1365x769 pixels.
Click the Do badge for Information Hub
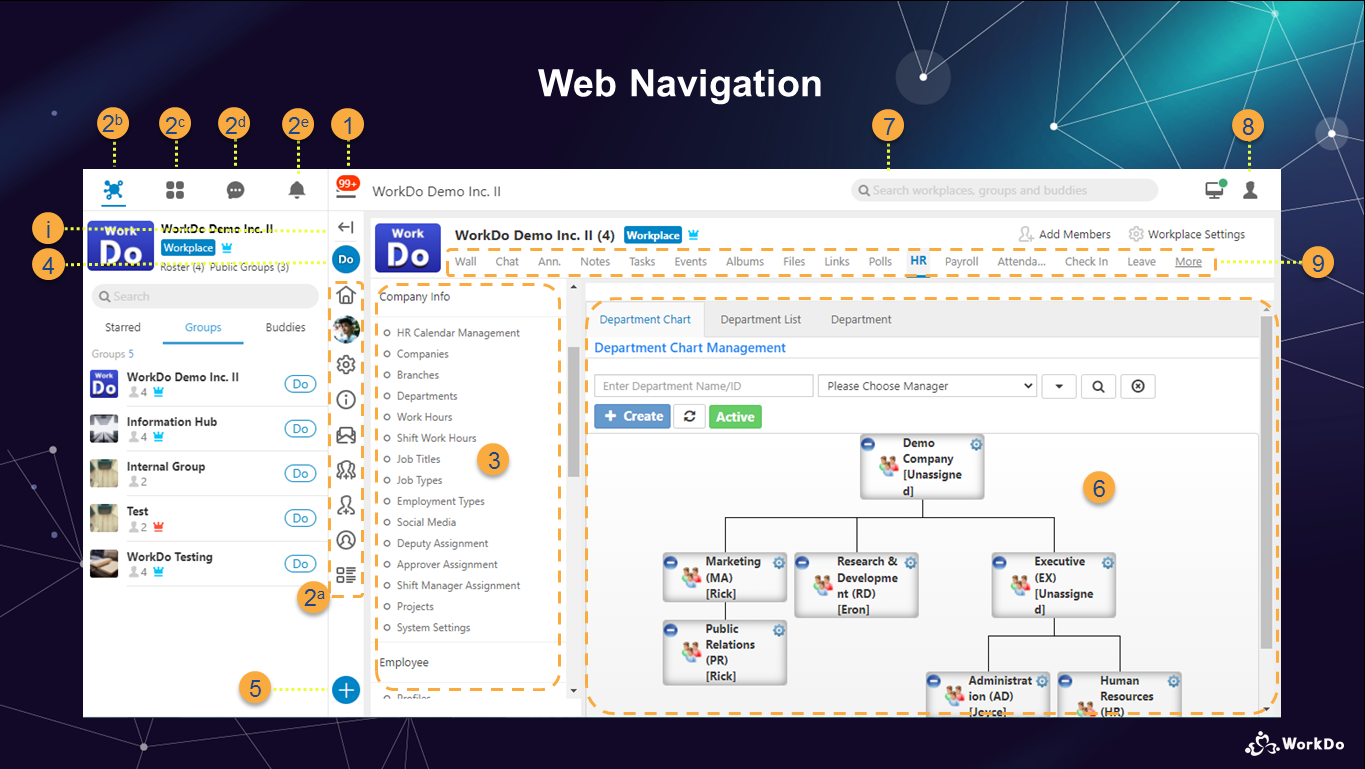(300, 429)
